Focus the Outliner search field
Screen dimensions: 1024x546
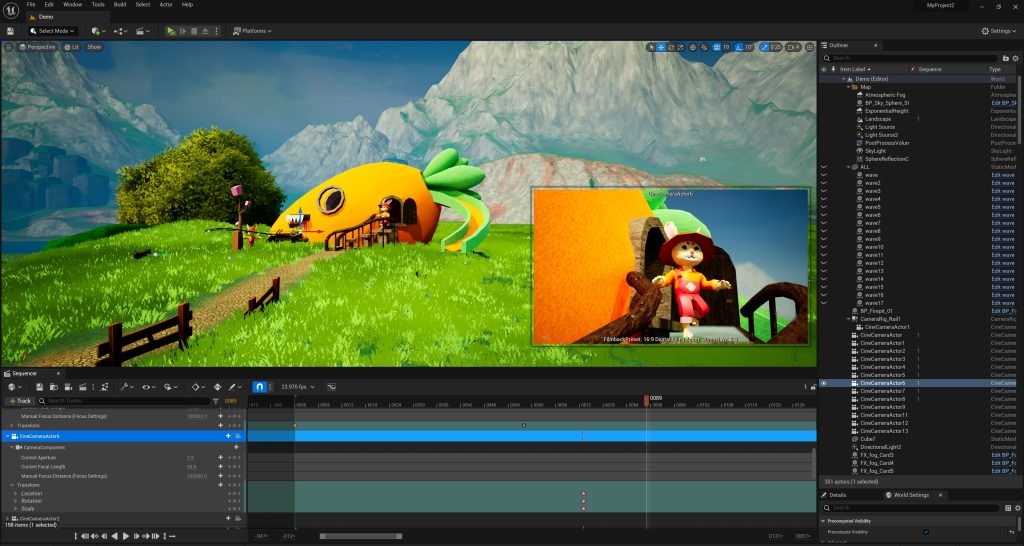[x=911, y=58]
